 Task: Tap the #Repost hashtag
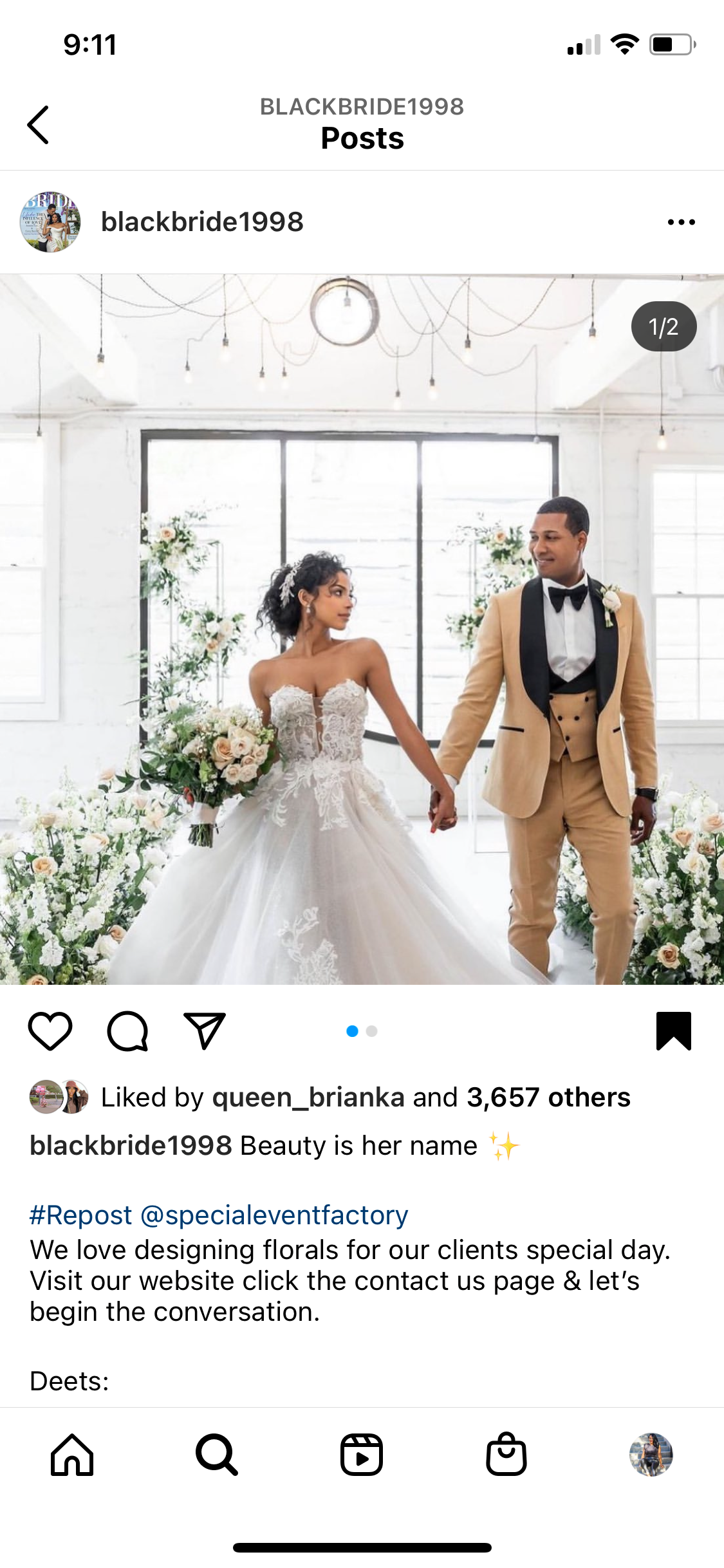coord(81,1215)
